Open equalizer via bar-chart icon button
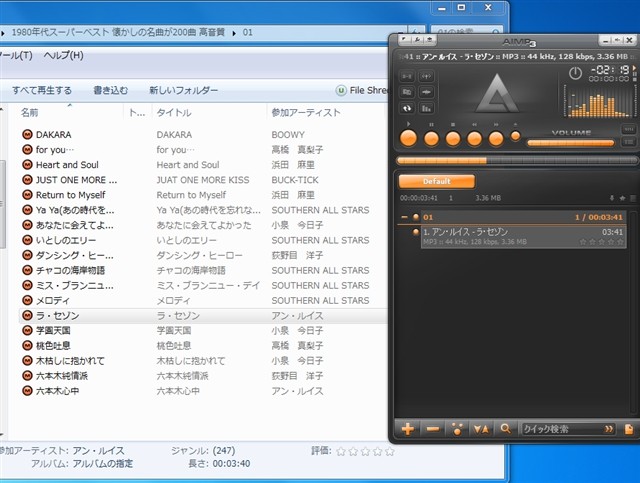640x483 pixels. 426,108
